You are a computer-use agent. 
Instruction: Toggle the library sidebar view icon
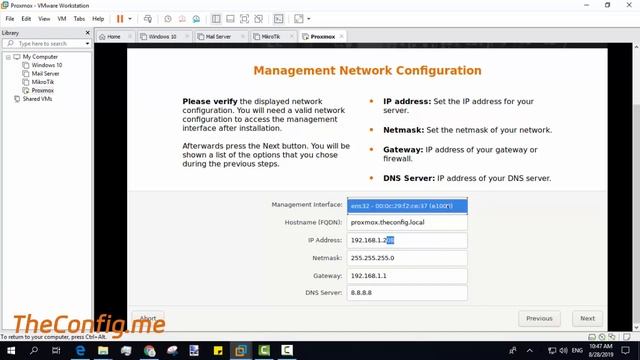(216, 19)
